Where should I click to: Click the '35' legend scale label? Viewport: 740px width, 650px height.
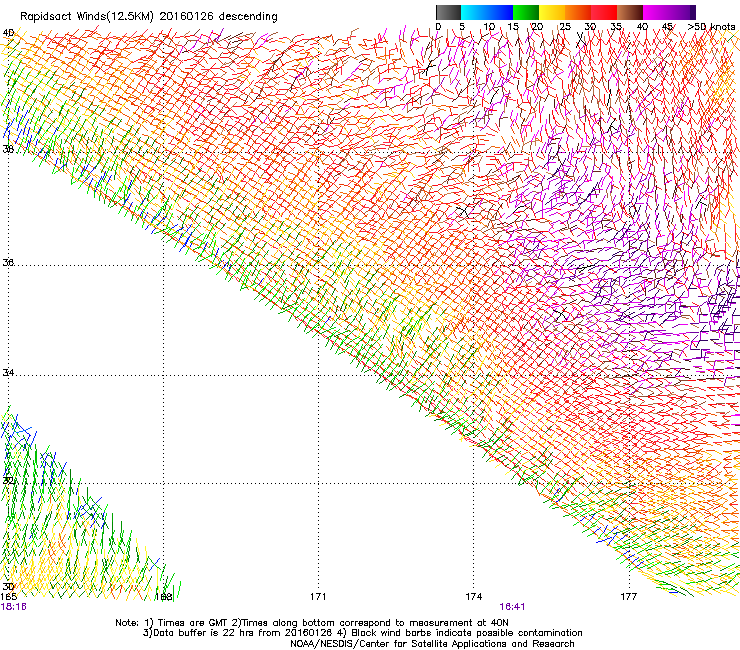(x=616, y=26)
